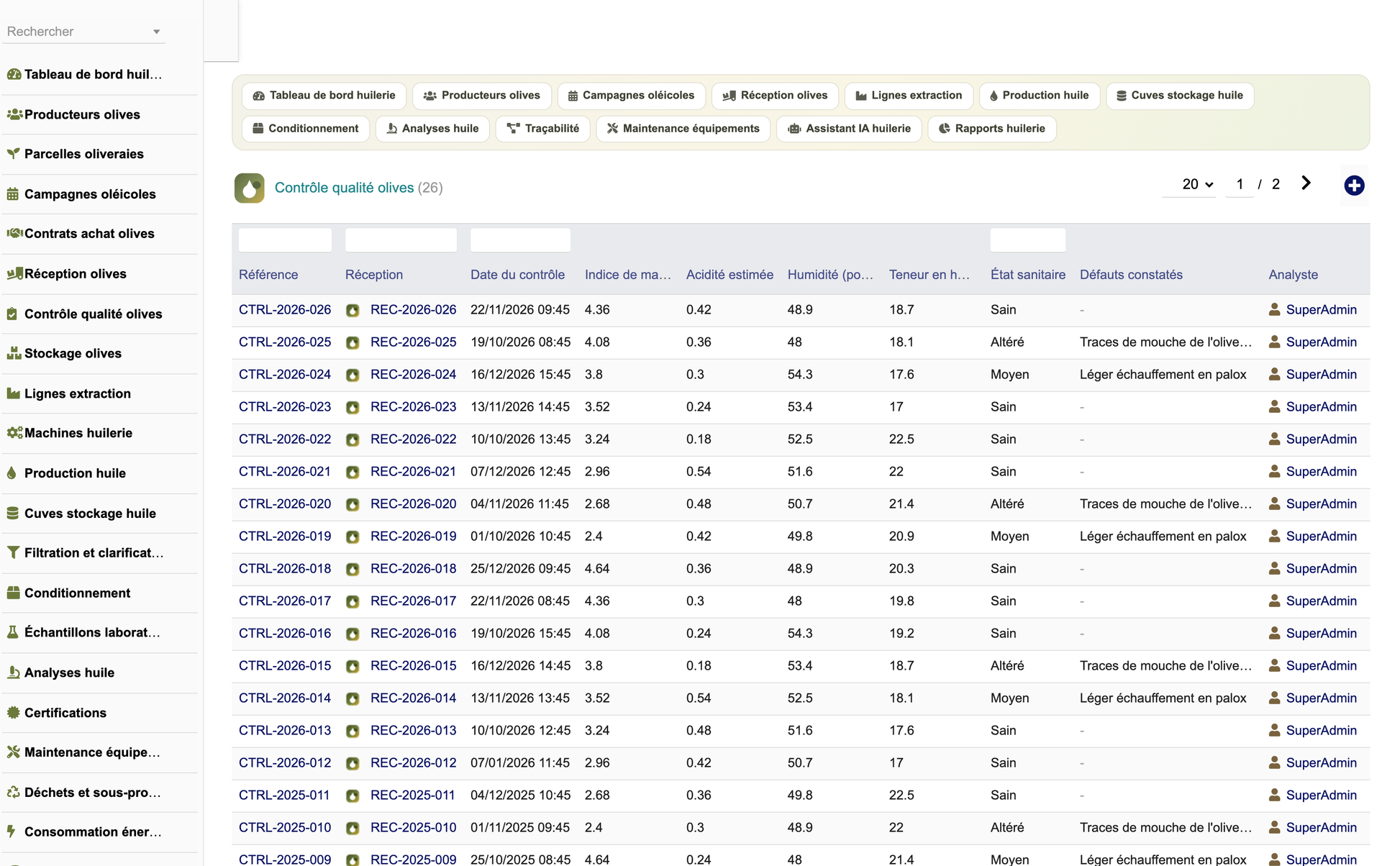
Task: Click SuperAdmin link in CTRL-2026-022 row
Action: pos(1322,439)
